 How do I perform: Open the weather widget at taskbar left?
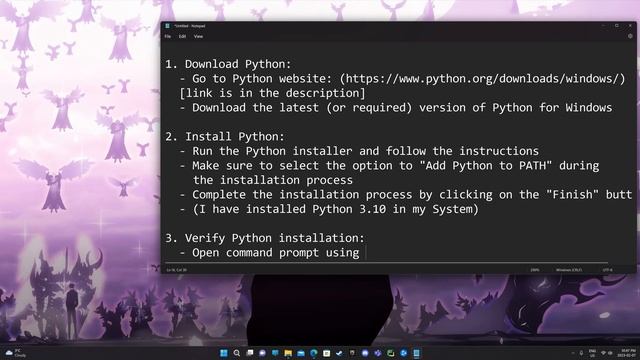click(x=15, y=353)
